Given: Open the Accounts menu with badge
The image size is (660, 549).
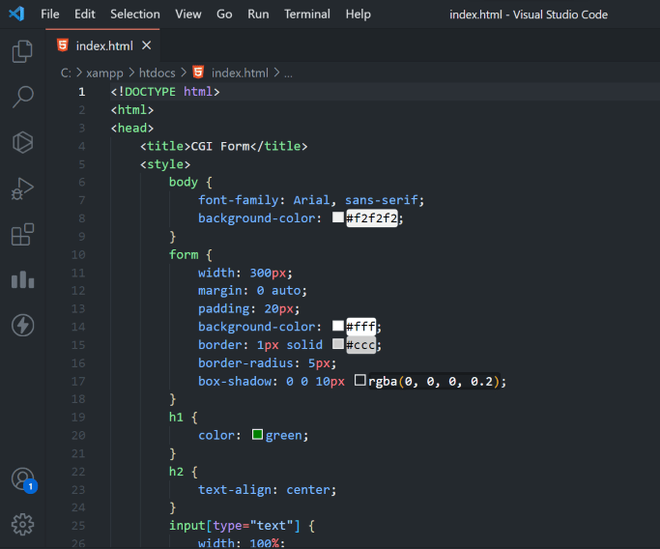Looking at the screenshot, I should 23,480.
